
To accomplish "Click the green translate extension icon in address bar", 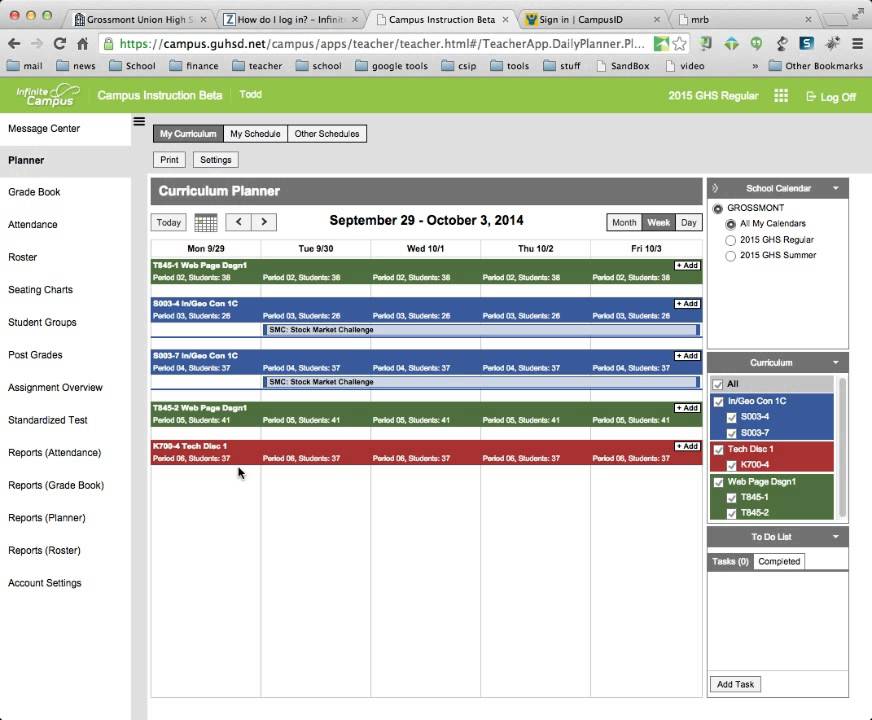I will (661, 43).
